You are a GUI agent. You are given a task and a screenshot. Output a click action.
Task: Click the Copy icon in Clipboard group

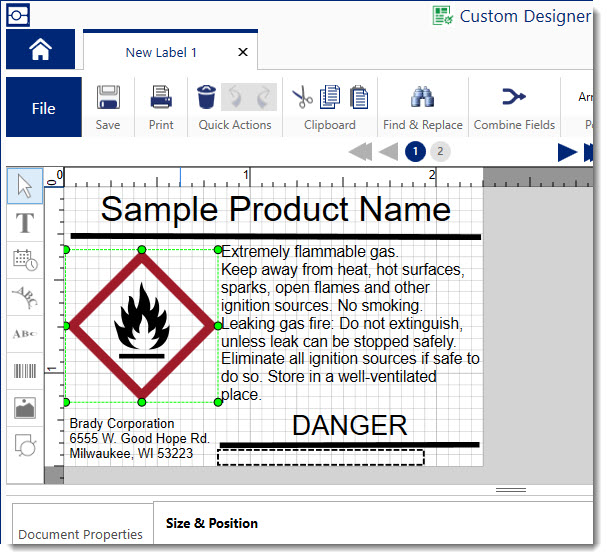329,97
